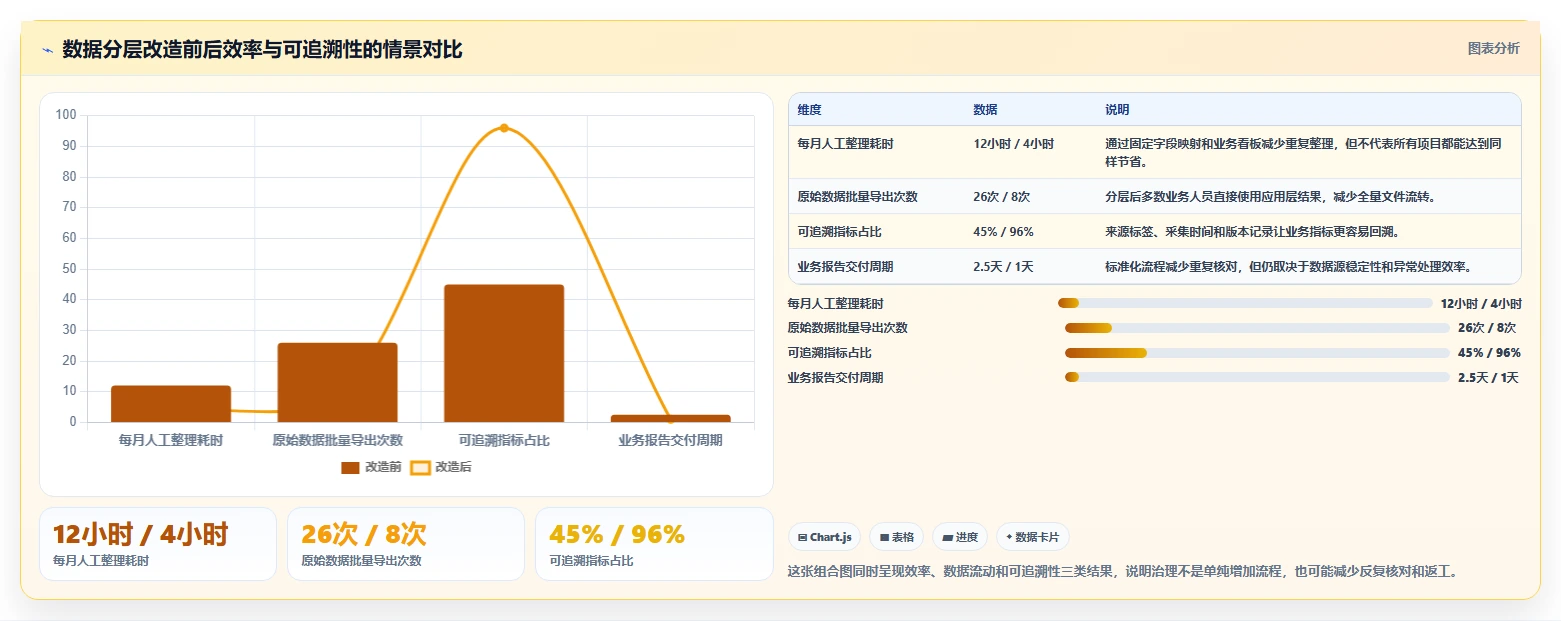The width and height of the screenshot is (1561, 621).
Task: Click x-axis label 业务报告交付周期
Action: pyautogui.click(x=671, y=440)
